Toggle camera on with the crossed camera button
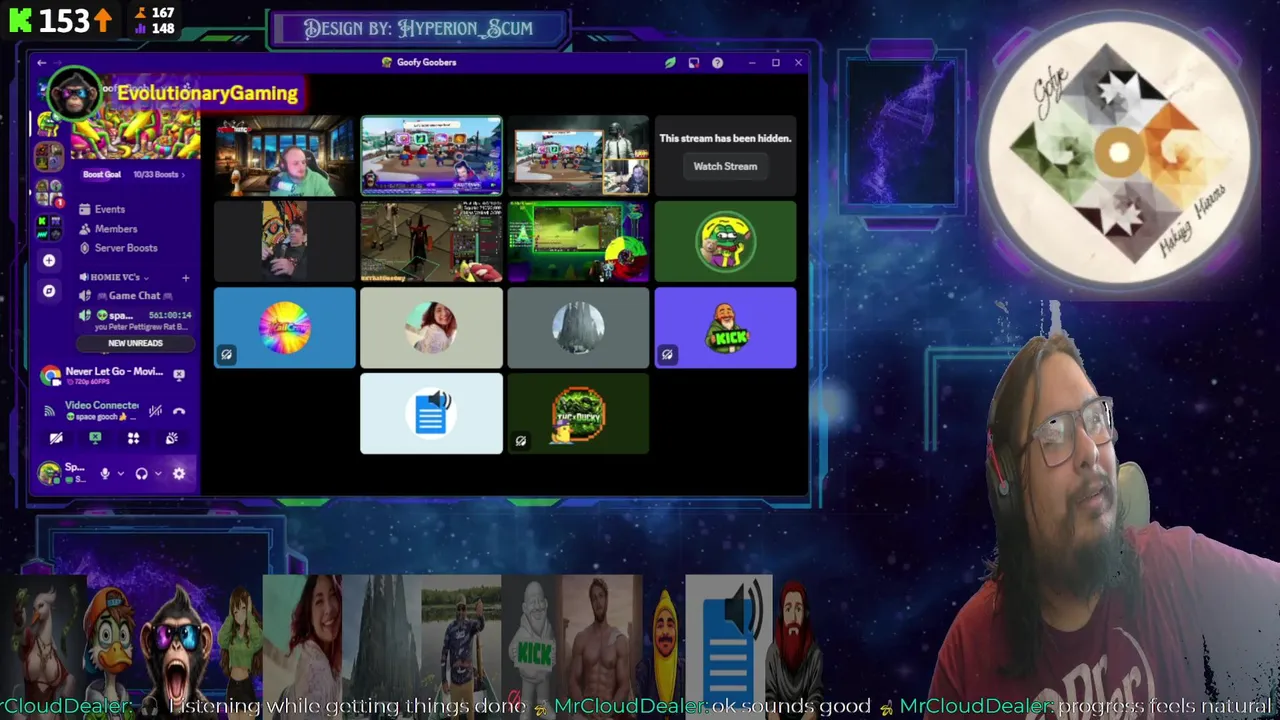Screen dimensions: 1280x720 56,438
